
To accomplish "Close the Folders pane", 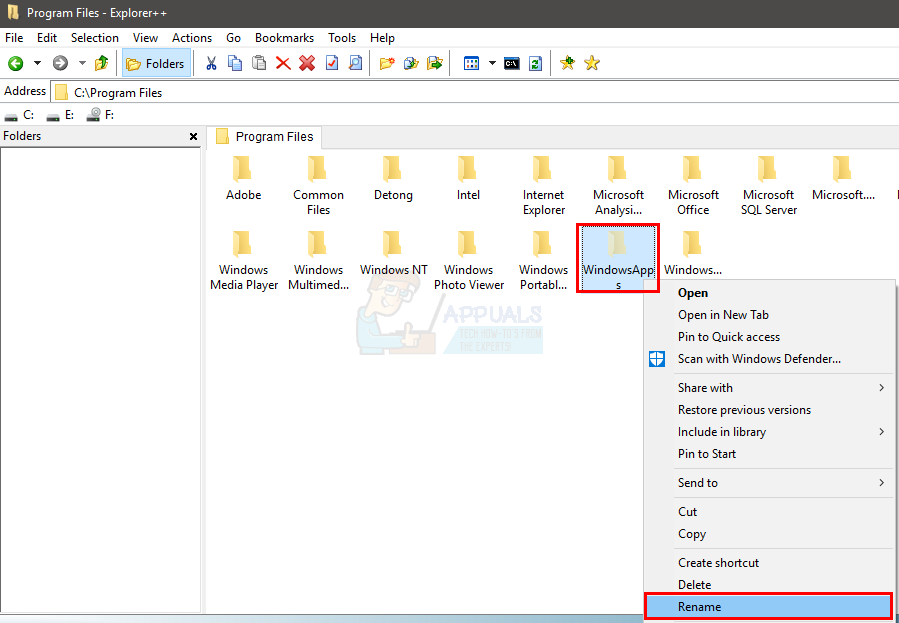I will [193, 137].
